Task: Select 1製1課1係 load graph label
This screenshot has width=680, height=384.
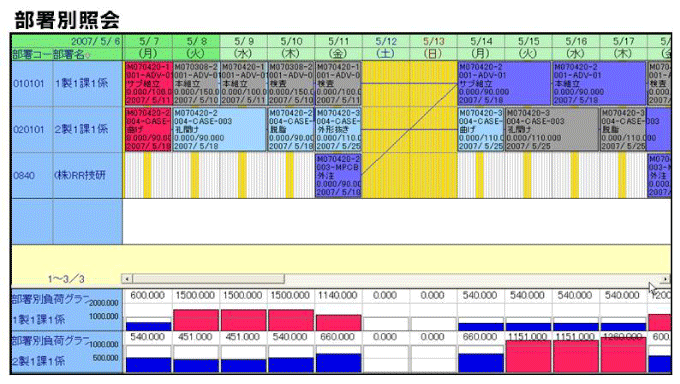Action: click(x=38, y=320)
